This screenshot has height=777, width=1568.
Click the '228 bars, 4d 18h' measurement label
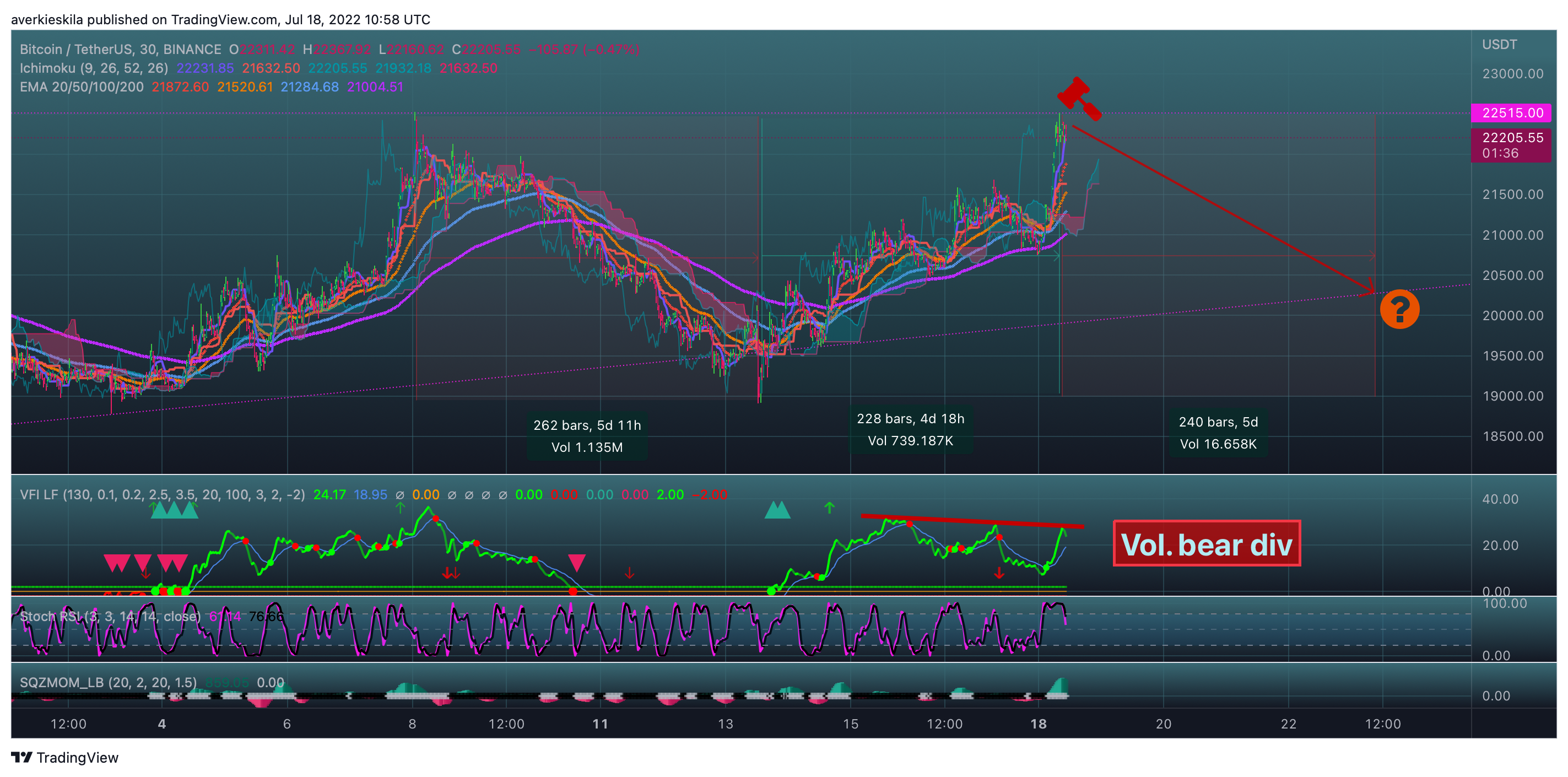click(x=911, y=419)
